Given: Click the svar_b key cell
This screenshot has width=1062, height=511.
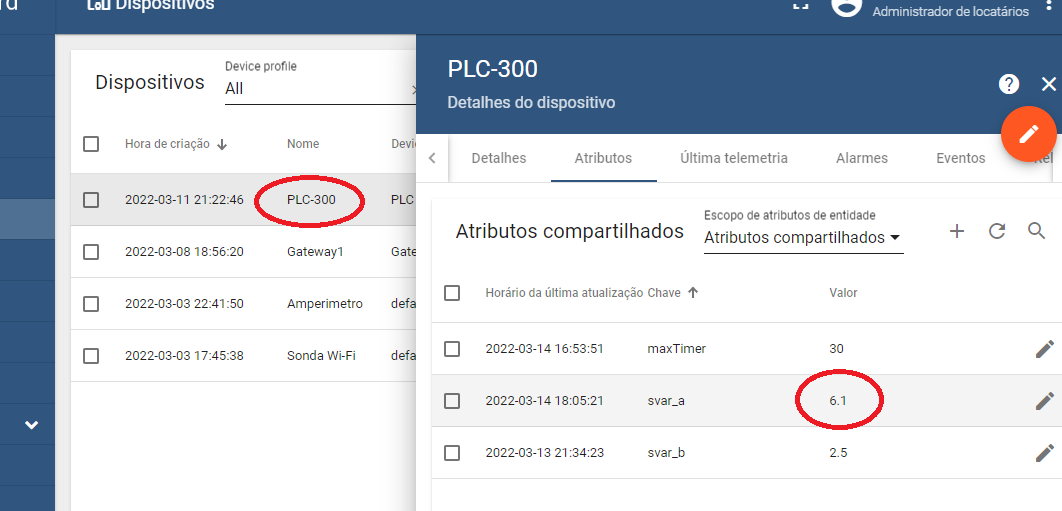Looking at the screenshot, I should click(x=666, y=453).
